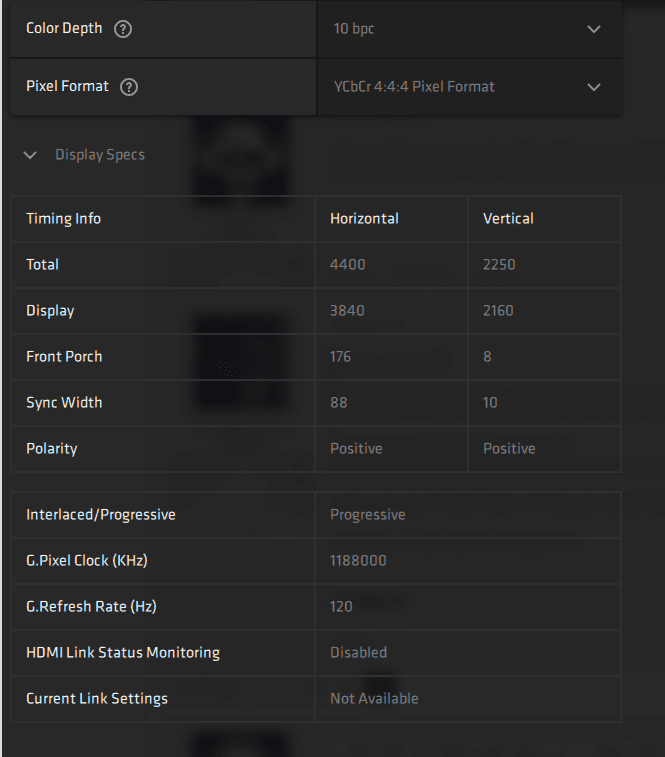Click the Vertical column header

coord(508,218)
